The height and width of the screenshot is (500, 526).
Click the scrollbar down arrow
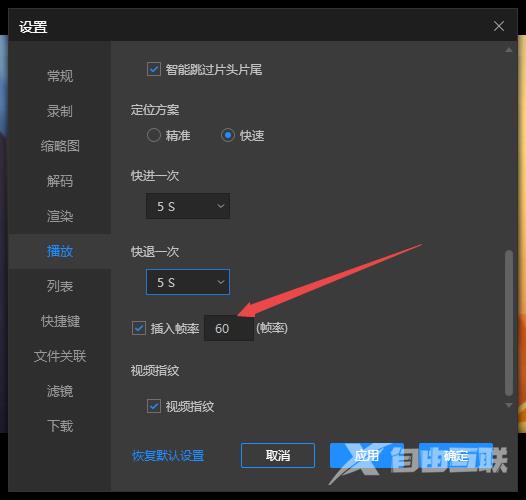(x=509, y=405)
